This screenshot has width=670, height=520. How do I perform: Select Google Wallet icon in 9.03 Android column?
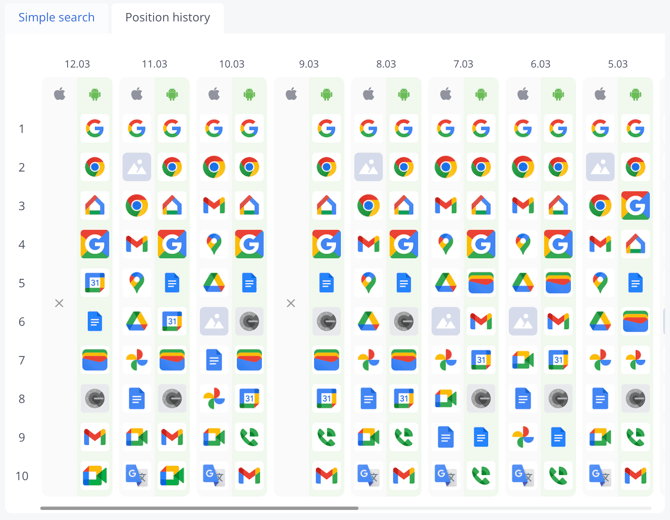click(327, 360)
